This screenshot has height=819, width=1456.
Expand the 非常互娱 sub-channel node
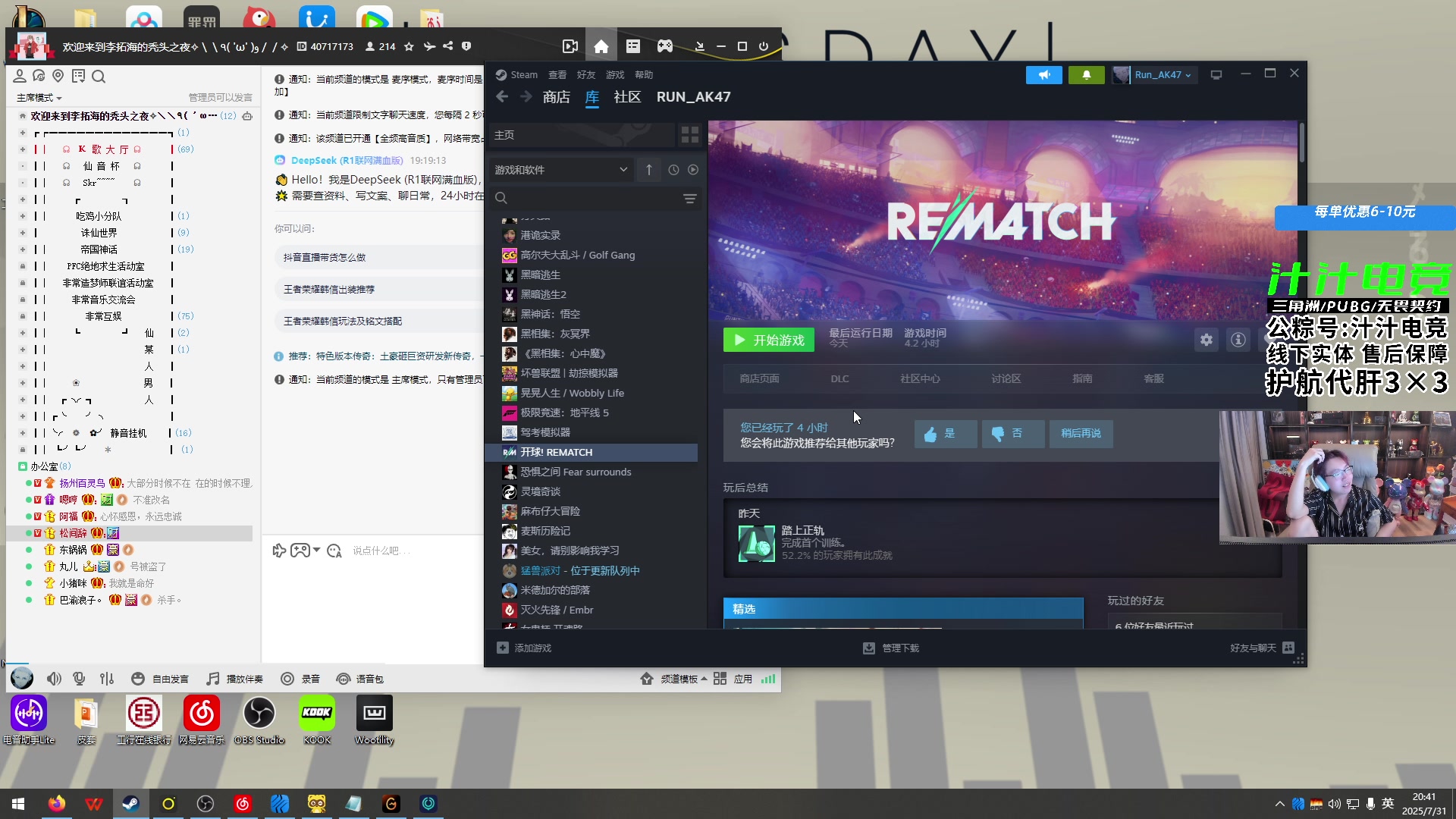click(23, 316)
